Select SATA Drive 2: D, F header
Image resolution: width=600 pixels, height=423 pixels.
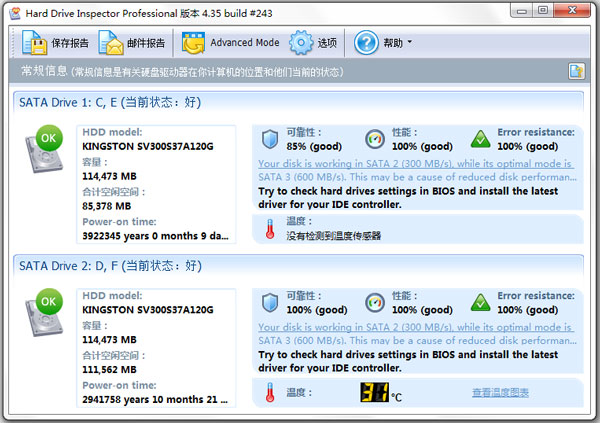pyautogui.click(x=111, y=266)
